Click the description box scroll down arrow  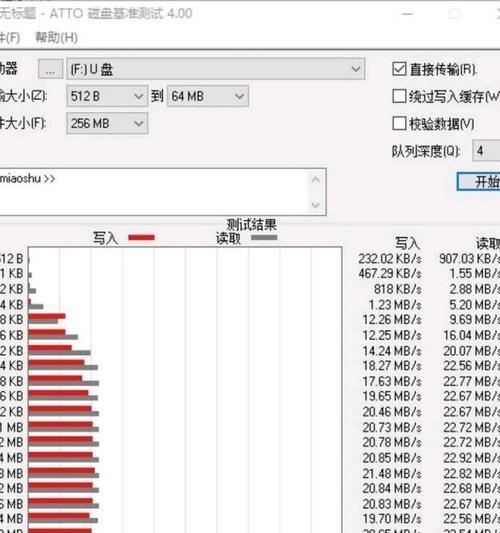tap(316, 205)
